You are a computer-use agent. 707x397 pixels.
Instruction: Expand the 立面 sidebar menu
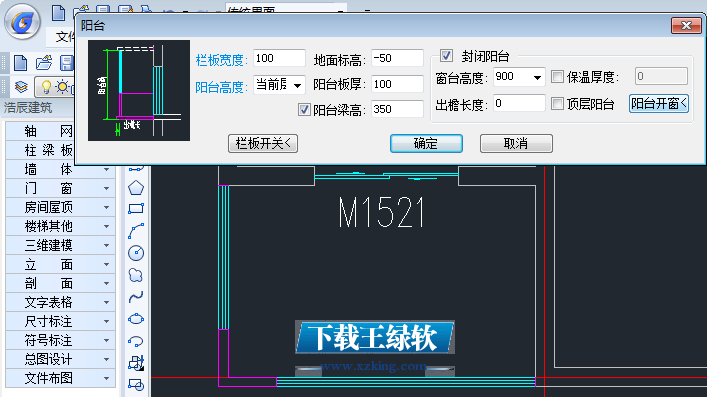[x=60, y=264]
